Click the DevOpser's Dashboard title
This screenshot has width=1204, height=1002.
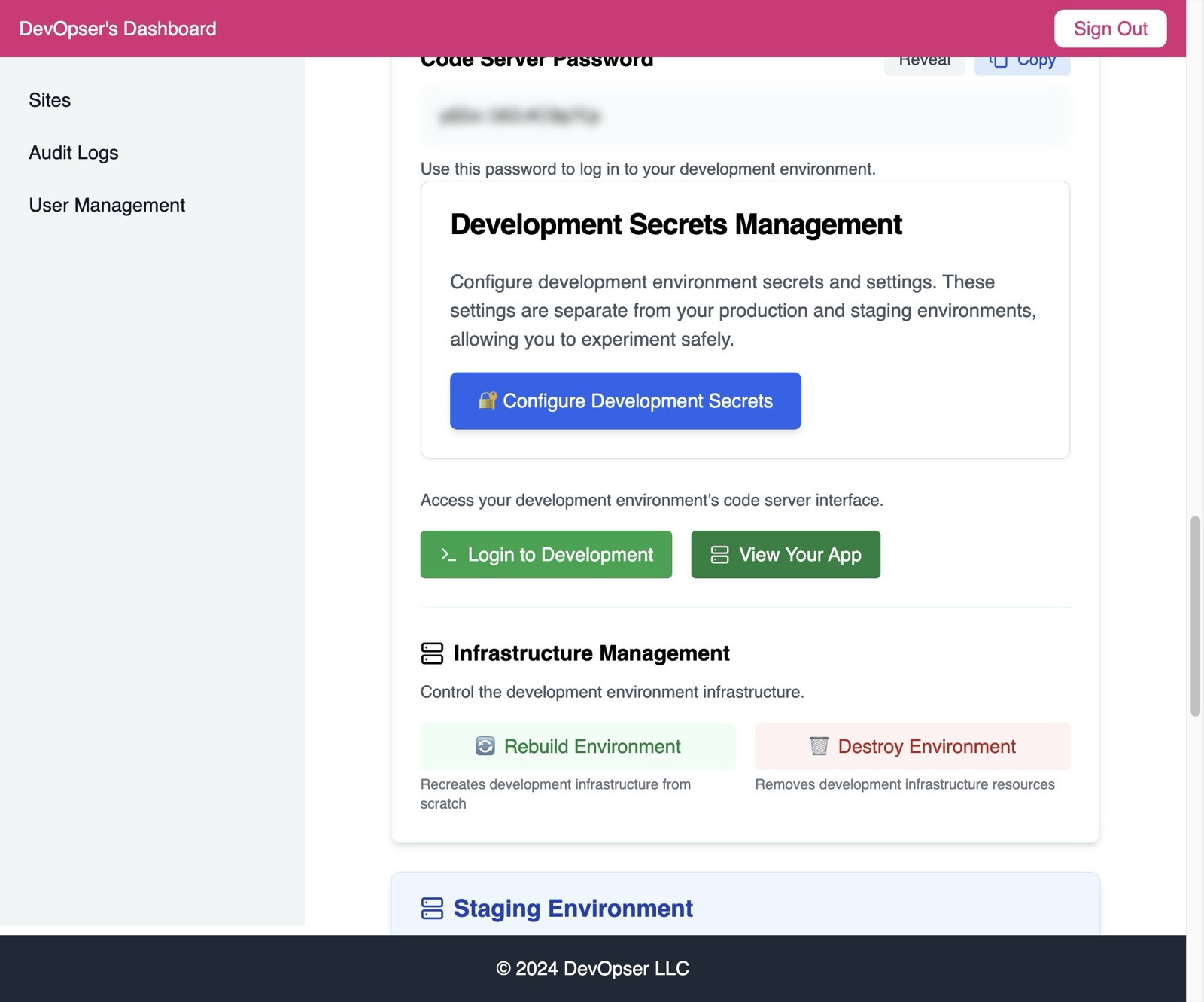[x=117, y=29]
